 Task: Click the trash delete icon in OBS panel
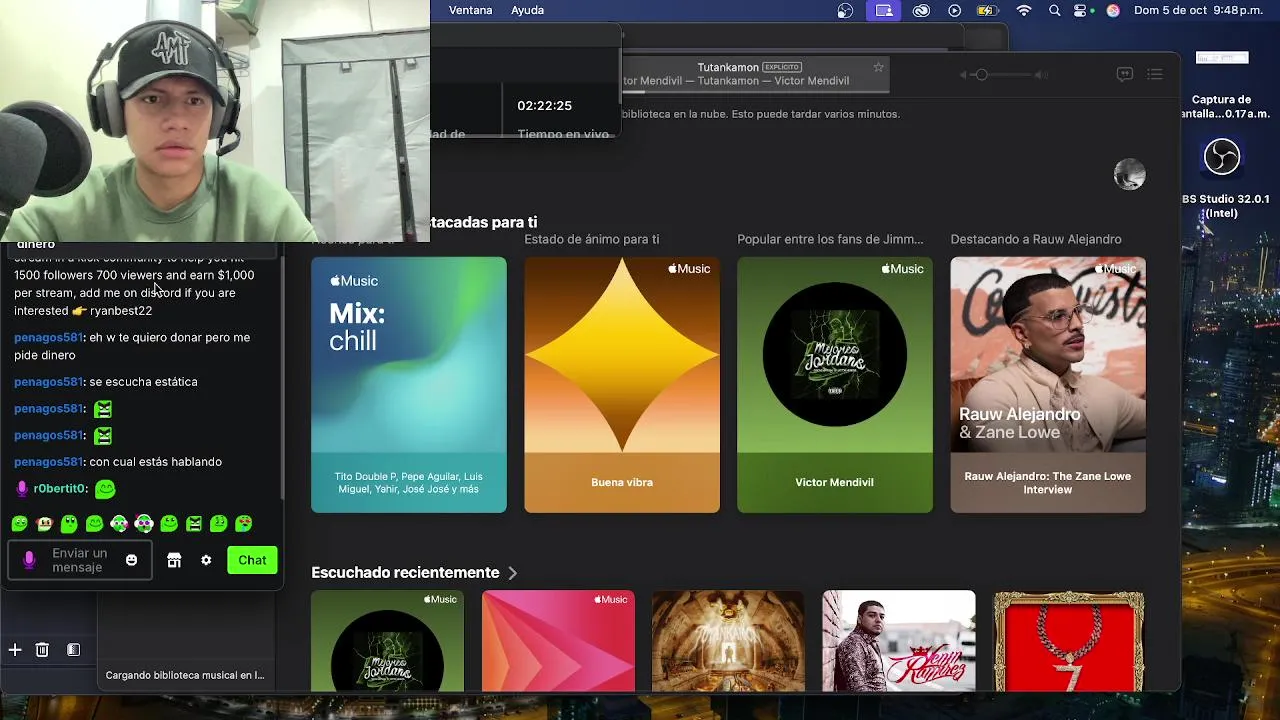point(42,650)
